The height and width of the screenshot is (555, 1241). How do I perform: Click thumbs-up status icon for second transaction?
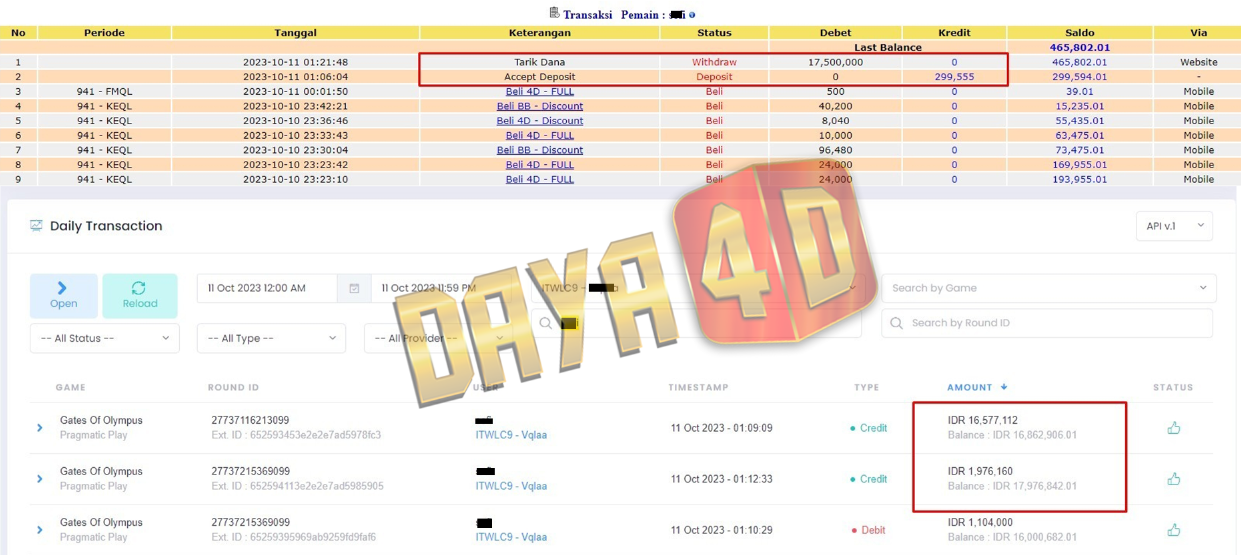click(x=1173, y=479)
